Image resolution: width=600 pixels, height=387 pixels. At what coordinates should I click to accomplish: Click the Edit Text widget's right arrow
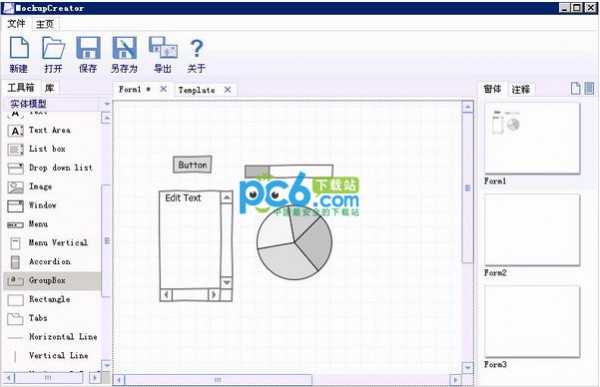[214, 295]
